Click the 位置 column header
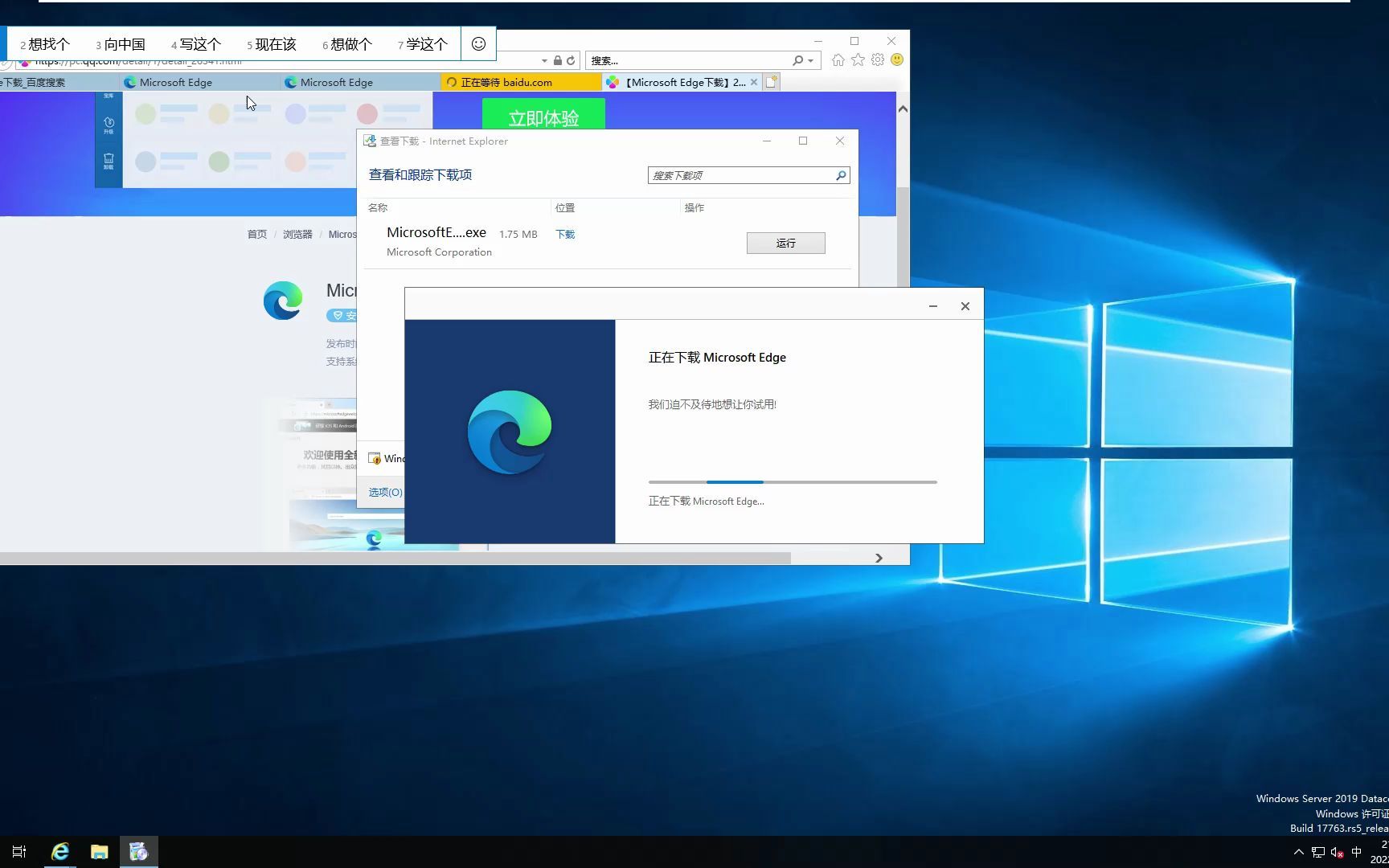 point(565,207)
